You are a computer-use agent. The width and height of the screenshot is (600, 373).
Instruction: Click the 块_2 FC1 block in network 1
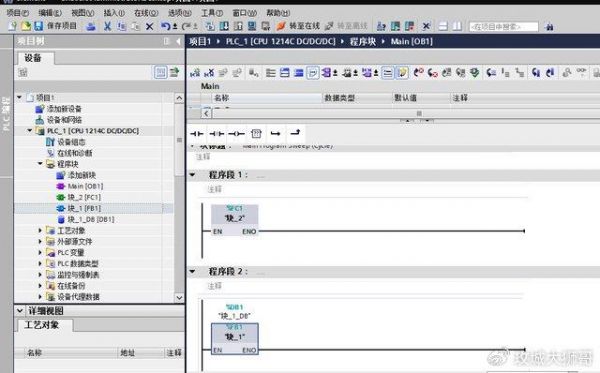(235, 220)
